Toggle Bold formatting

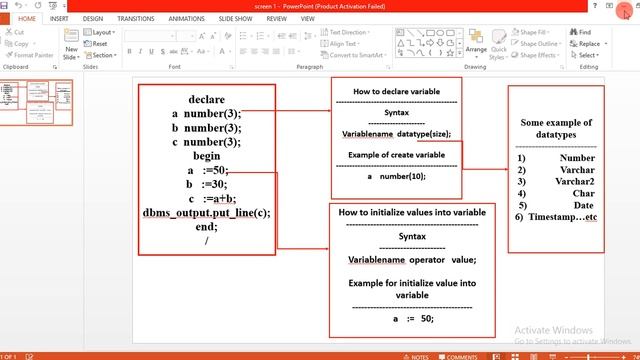pyautogui.click(x=129, y=51)
